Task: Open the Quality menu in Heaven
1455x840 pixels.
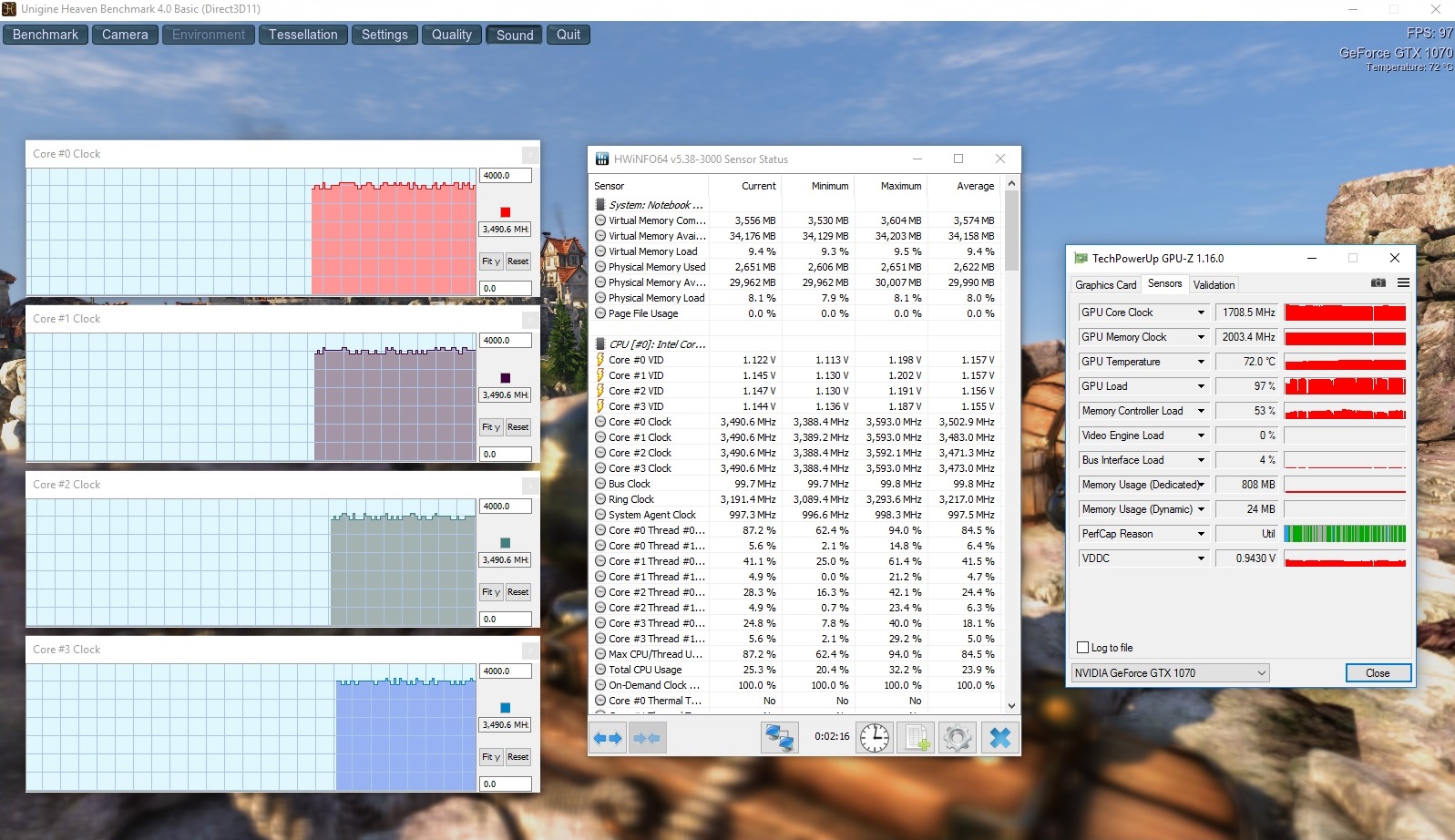Action: 452,35
